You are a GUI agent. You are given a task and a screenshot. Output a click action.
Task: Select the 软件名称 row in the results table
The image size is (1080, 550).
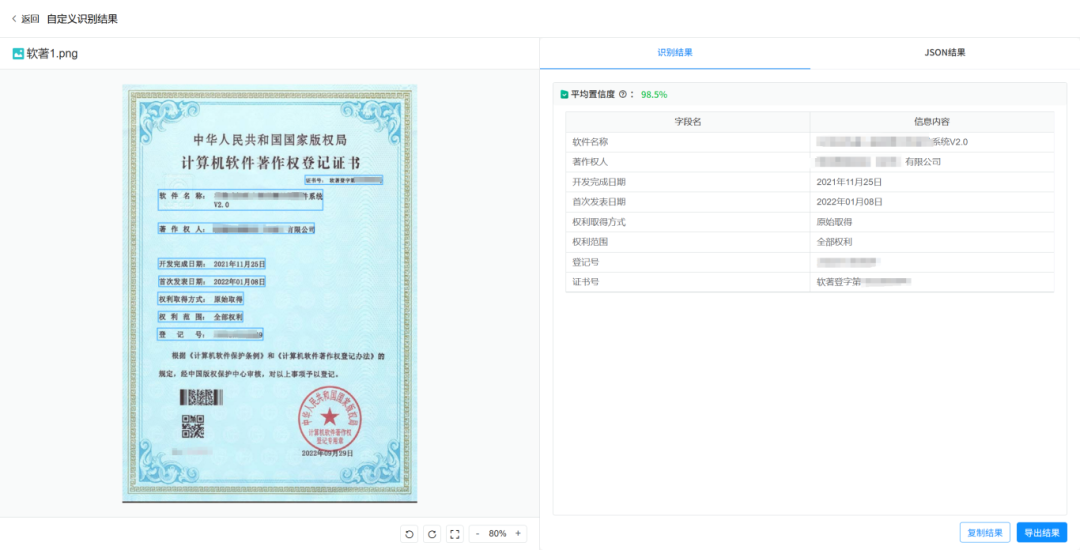point(686,142)
